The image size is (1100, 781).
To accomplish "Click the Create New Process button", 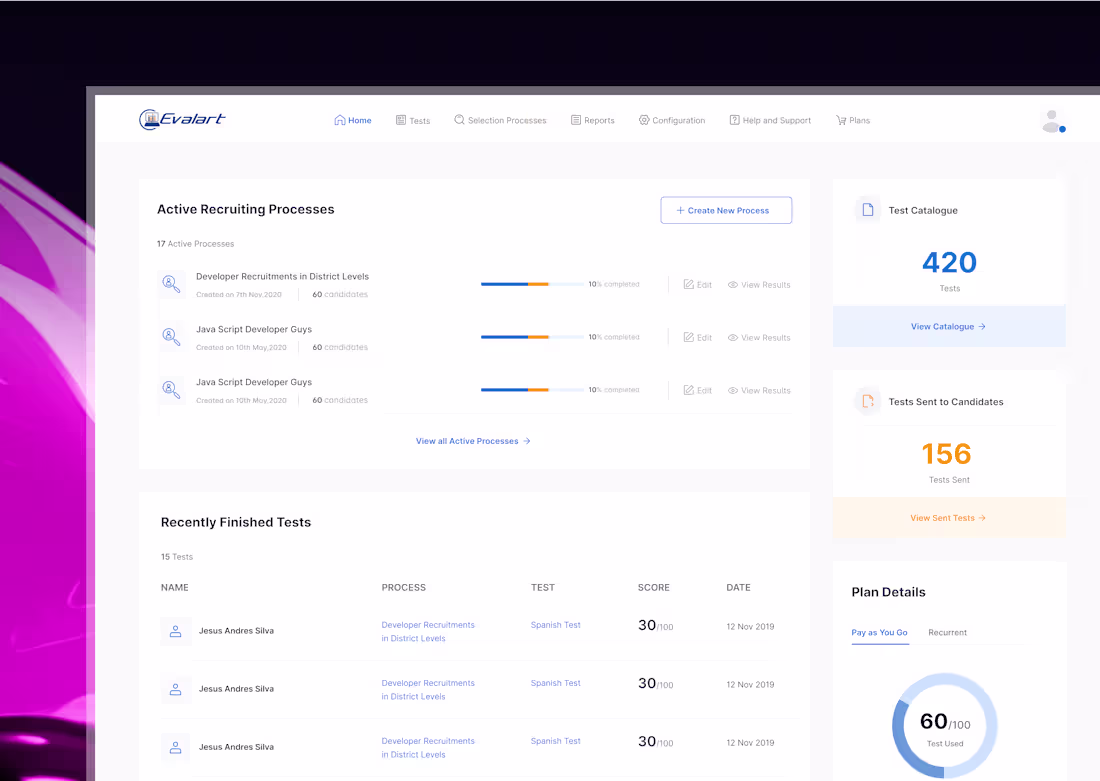I will point(726,211).
